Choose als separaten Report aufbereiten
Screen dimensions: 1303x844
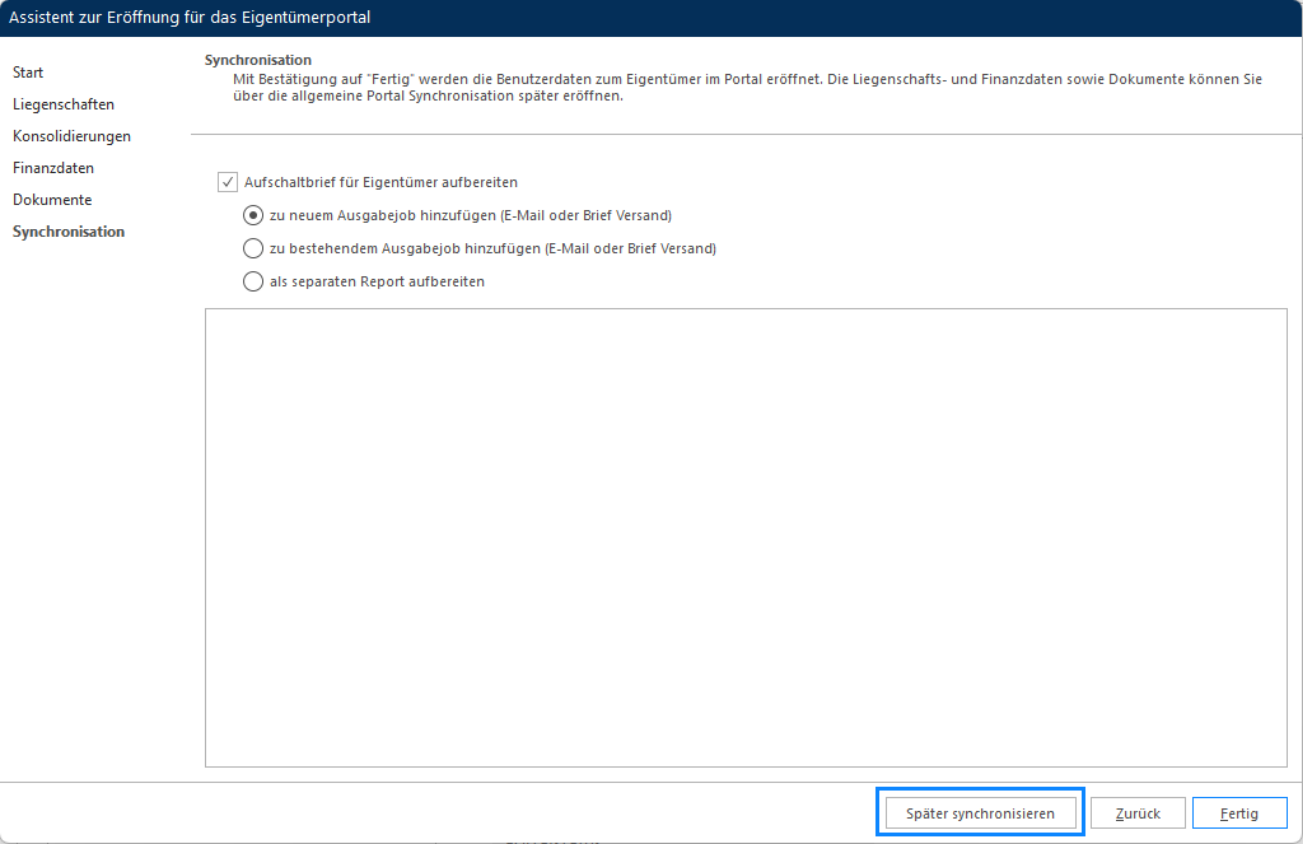pos(254,281)
